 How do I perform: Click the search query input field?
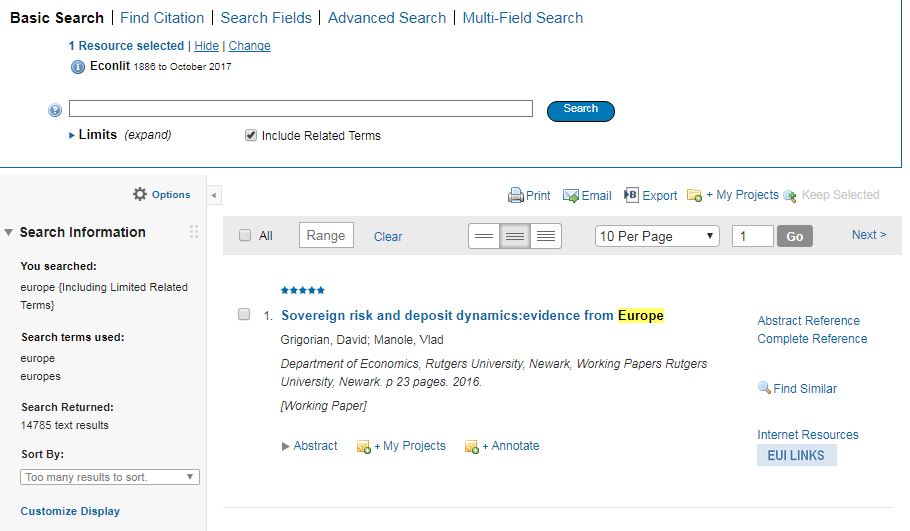click(300, 109)
